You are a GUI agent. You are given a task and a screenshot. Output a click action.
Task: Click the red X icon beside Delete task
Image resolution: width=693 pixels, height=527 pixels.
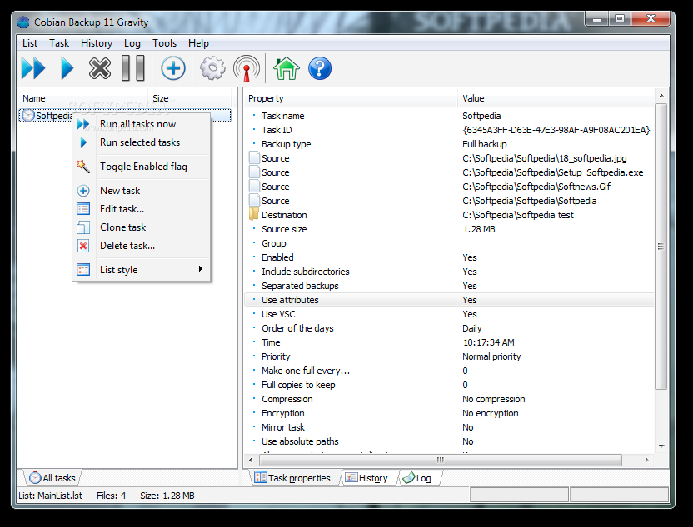pyautogui.click(x=83, y=246)
